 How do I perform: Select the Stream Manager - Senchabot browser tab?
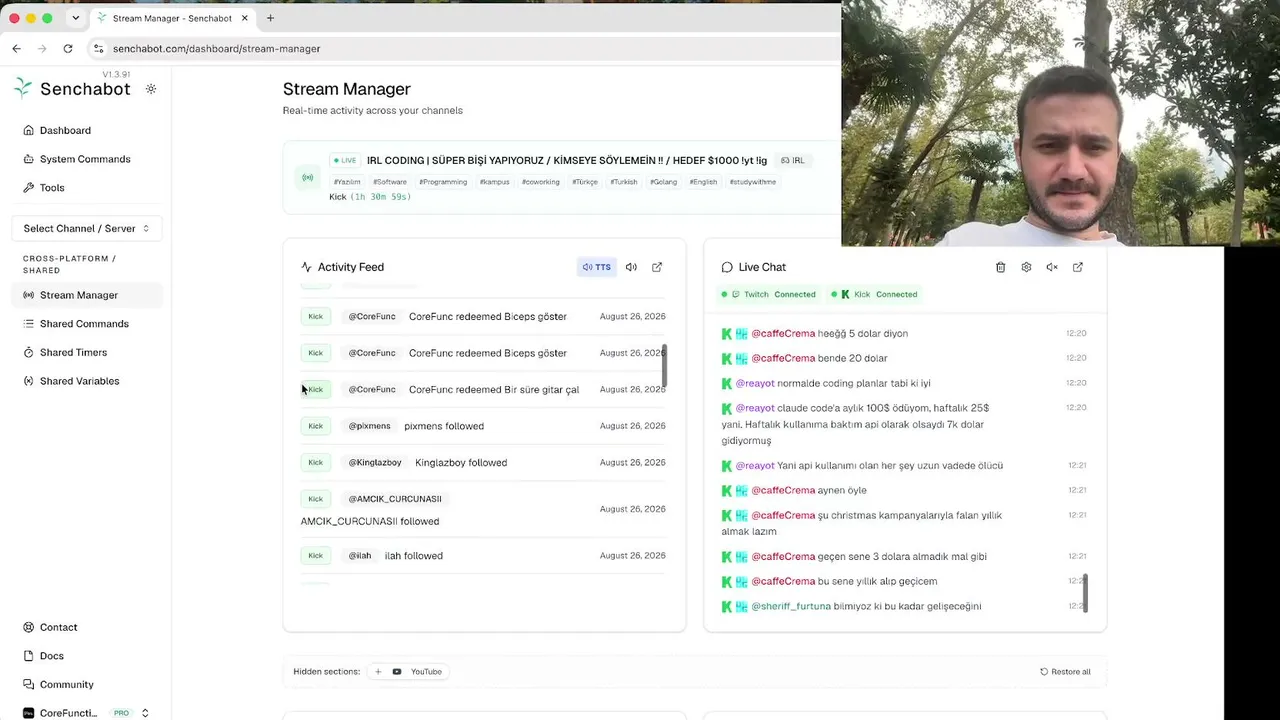coord(172,18)
